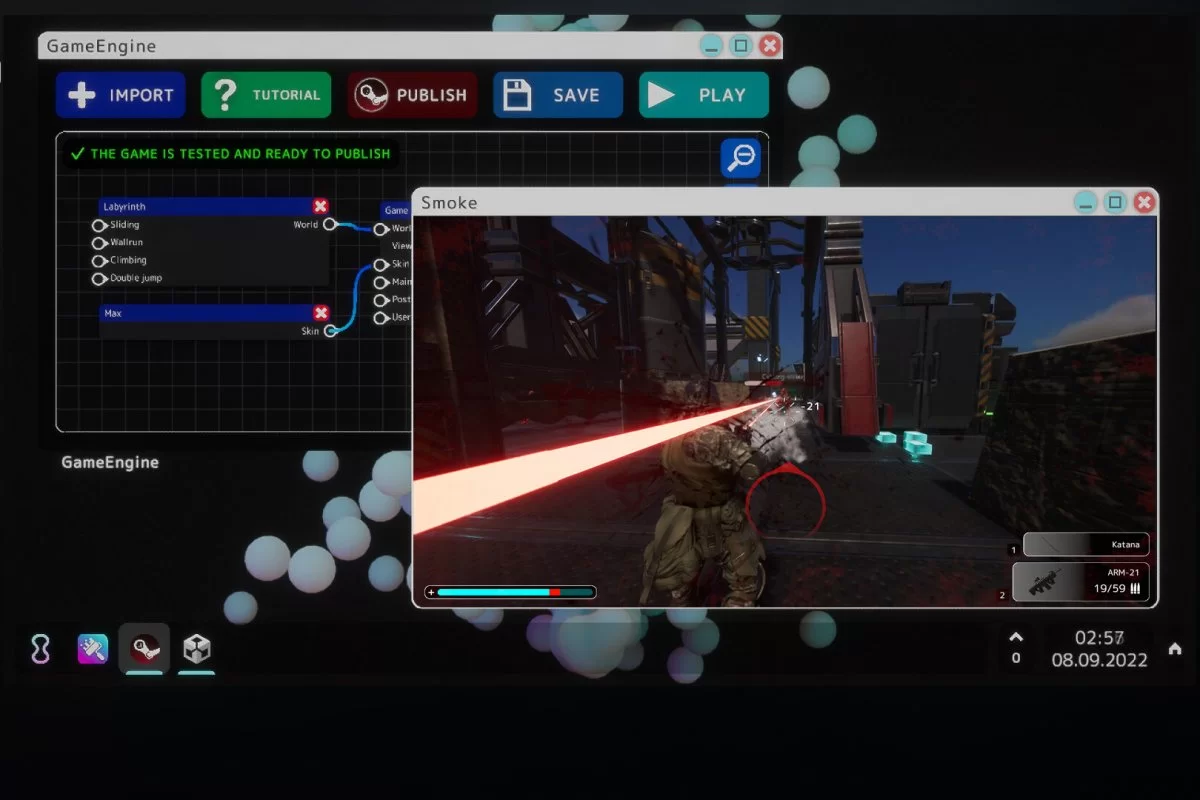1200x800 pixels.
Task: Open the cube game engine taskbar icon
Action: pos(196,650)
